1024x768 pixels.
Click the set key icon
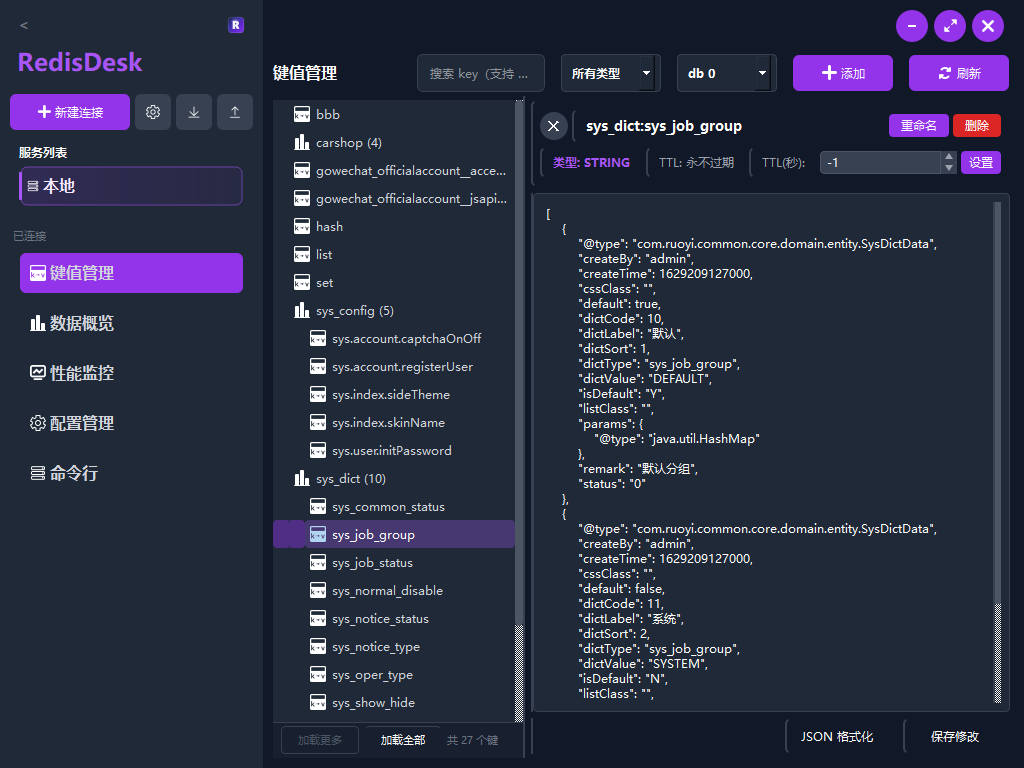pos(302,283)
